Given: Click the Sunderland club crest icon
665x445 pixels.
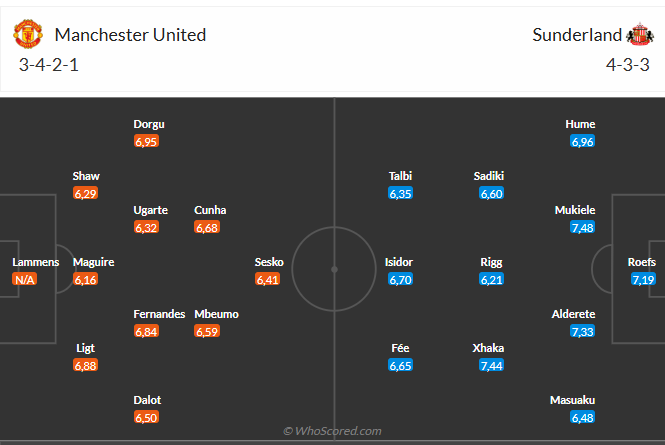Looking at the screenshot, I should pos(638,35).
